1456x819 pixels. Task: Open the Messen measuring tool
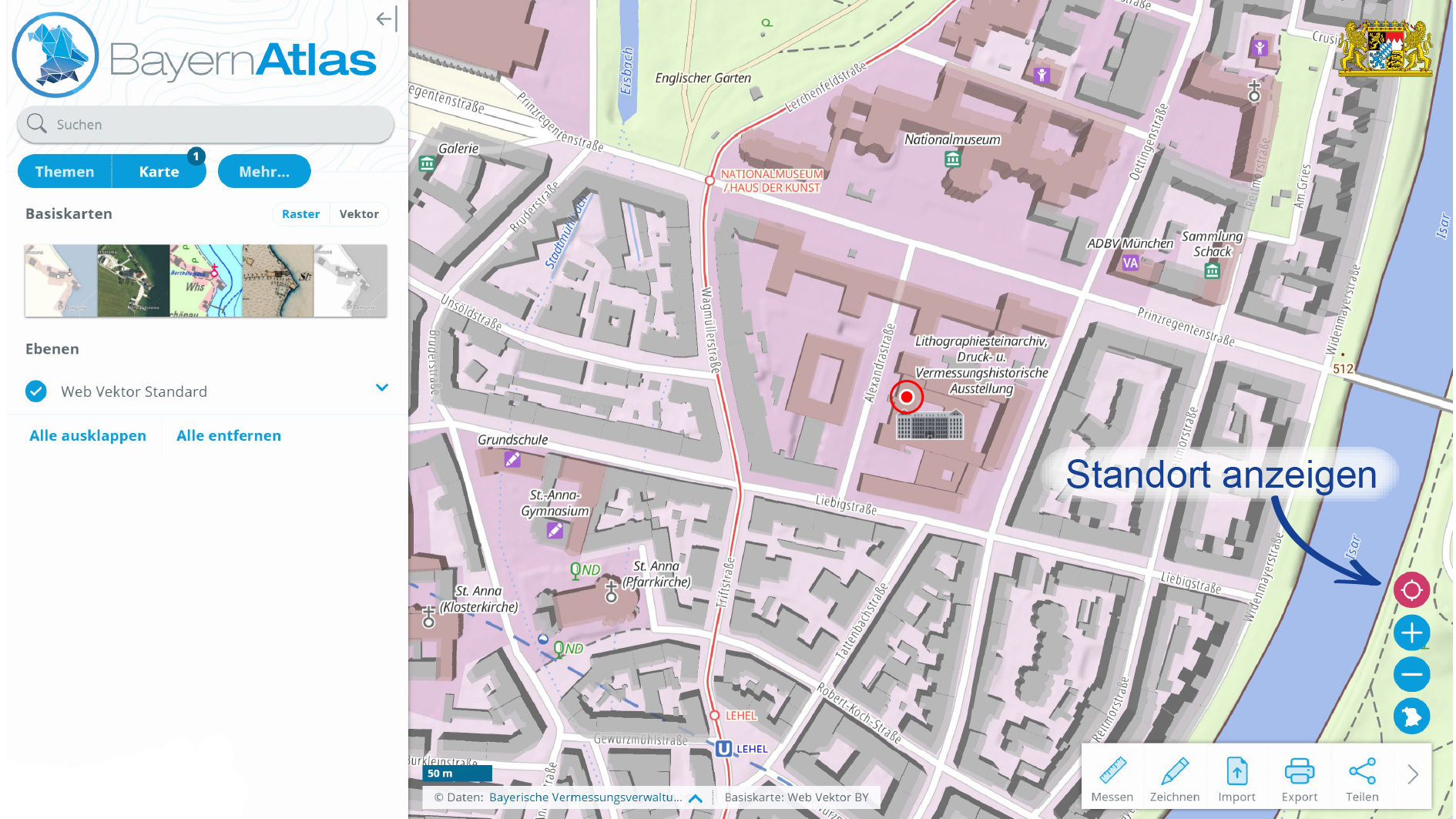click(x=1112, y=778)
